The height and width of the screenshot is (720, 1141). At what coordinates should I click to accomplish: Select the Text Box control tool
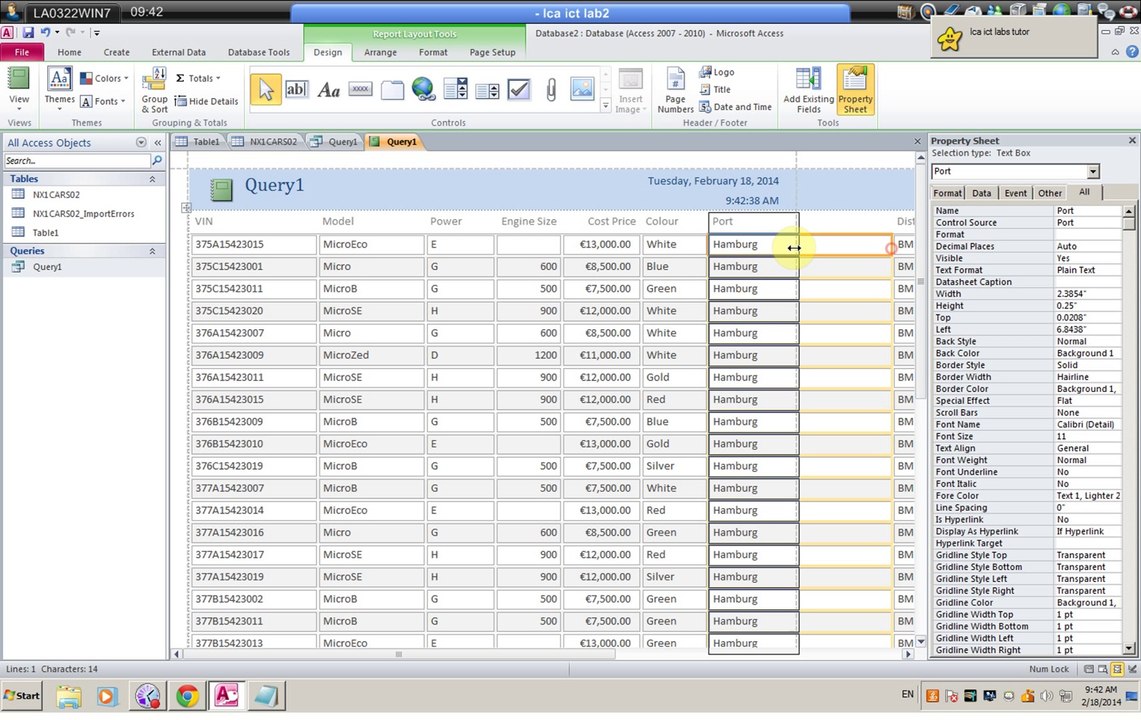(296, 90)
